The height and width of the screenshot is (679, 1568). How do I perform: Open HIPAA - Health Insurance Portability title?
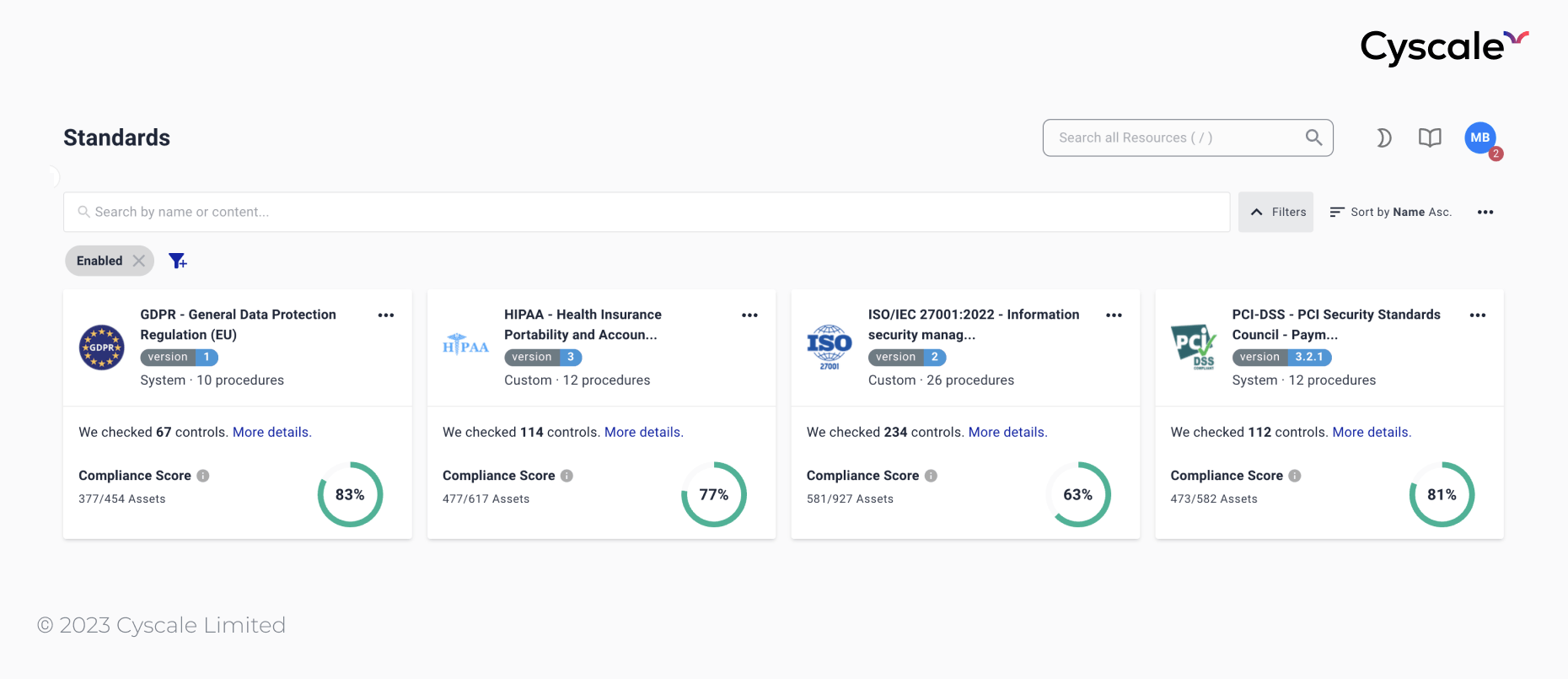[583, 325]
